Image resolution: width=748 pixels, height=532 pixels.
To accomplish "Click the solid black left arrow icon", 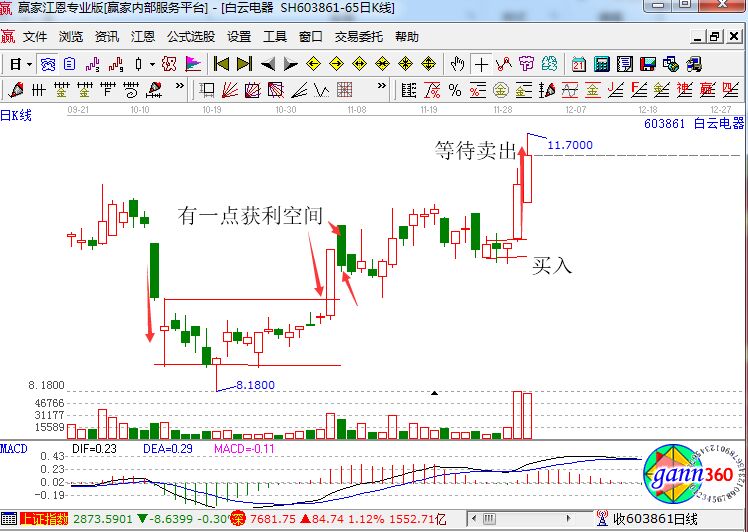I will 268,64.
